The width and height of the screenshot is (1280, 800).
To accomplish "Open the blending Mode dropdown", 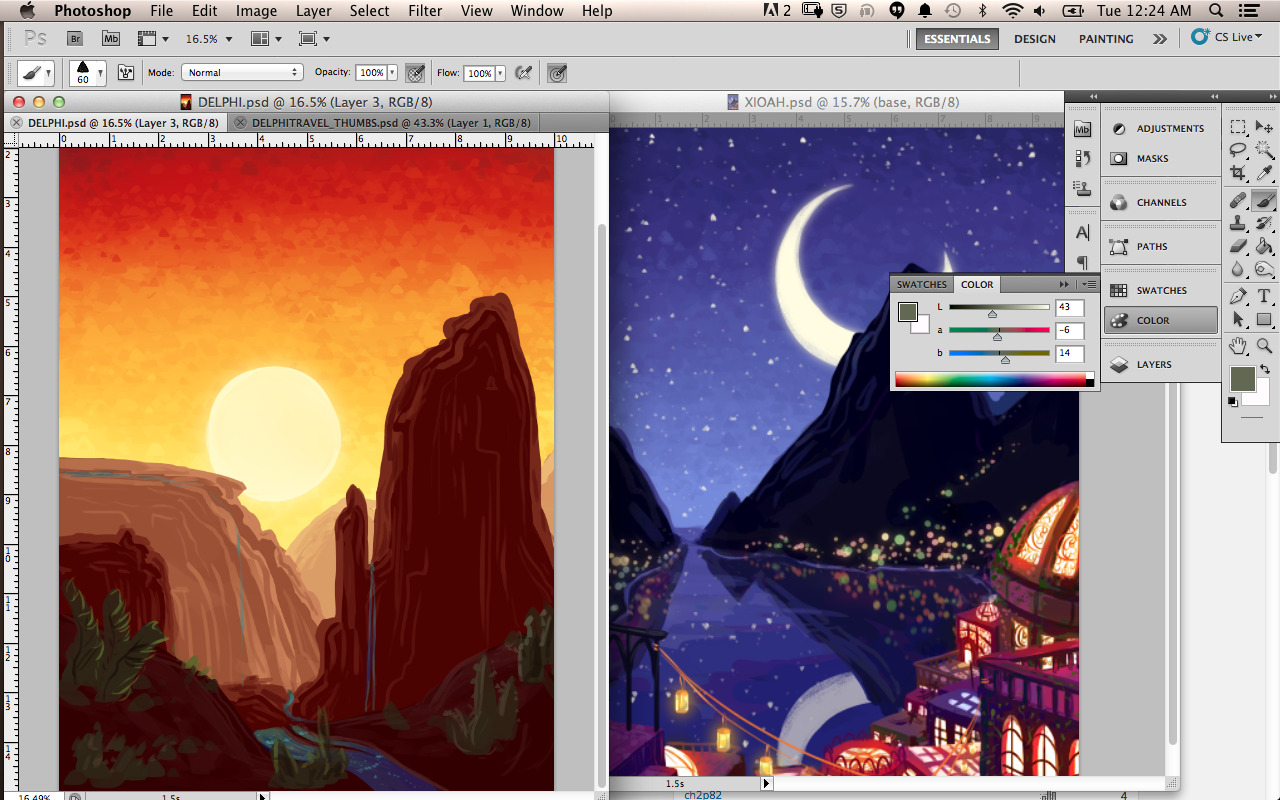I will [x=241, y=73].
